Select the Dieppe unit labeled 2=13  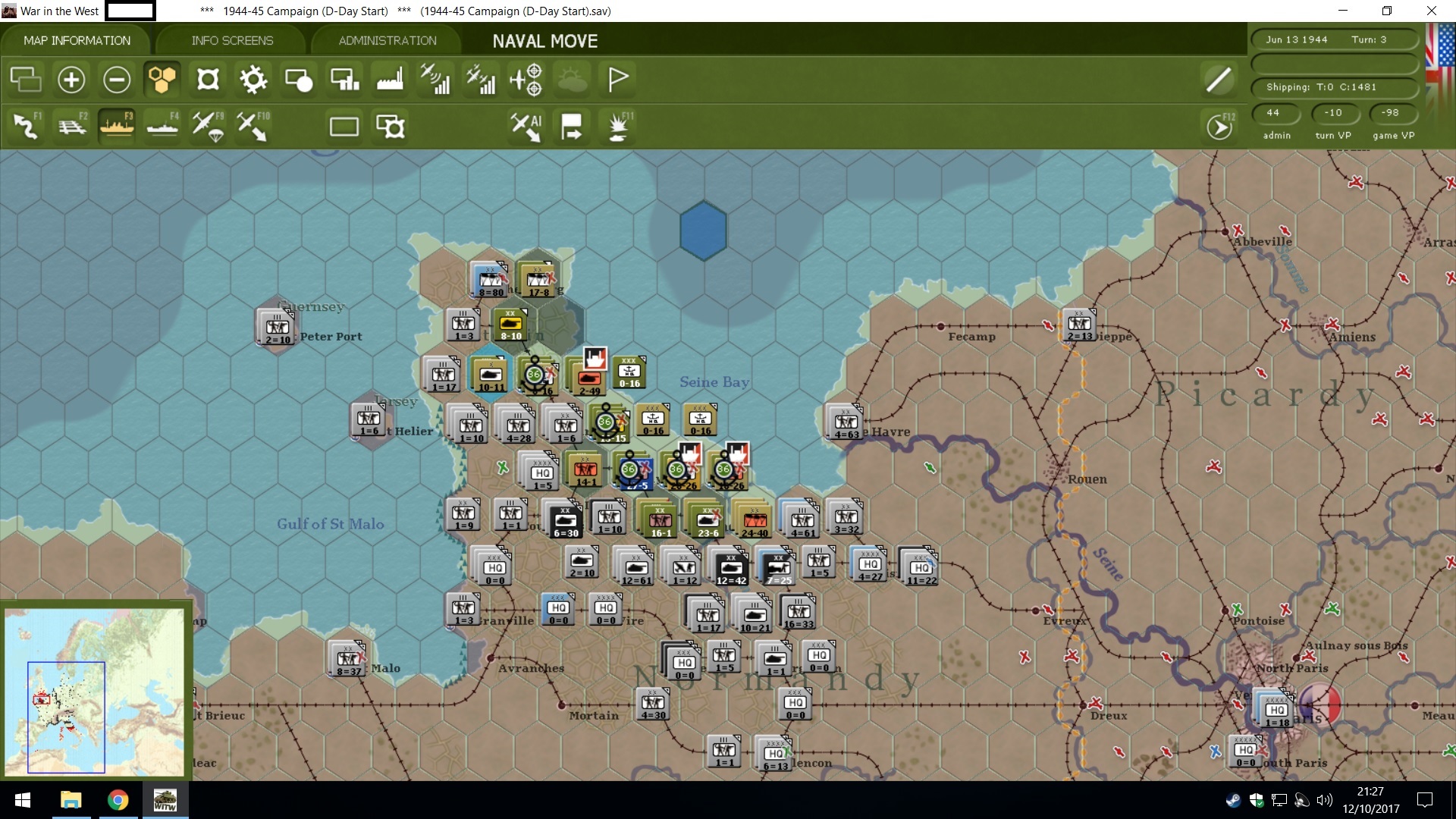[1079, 325]
